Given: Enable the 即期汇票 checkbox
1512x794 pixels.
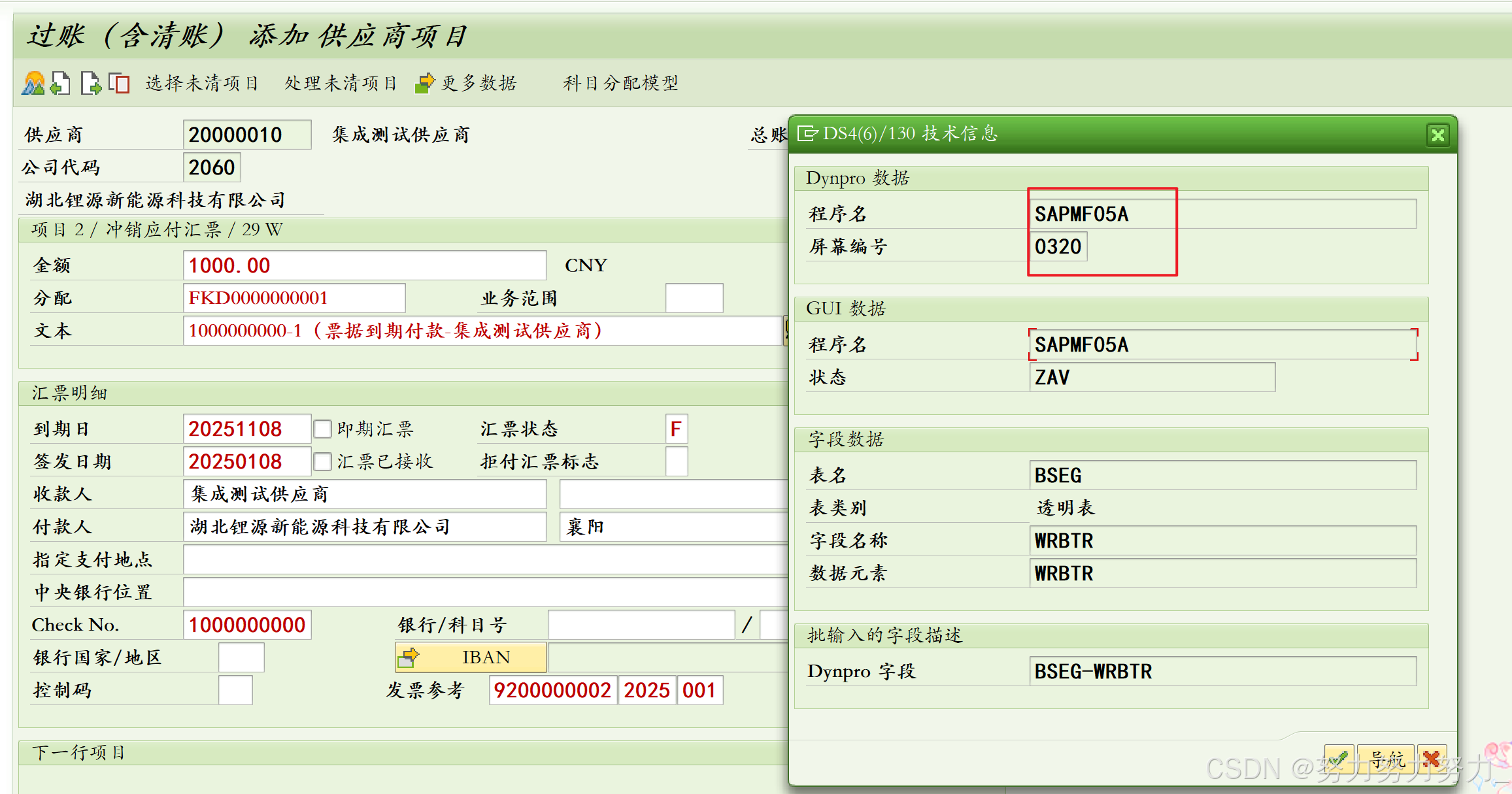Looking at the screenshot, I should 322,429.
